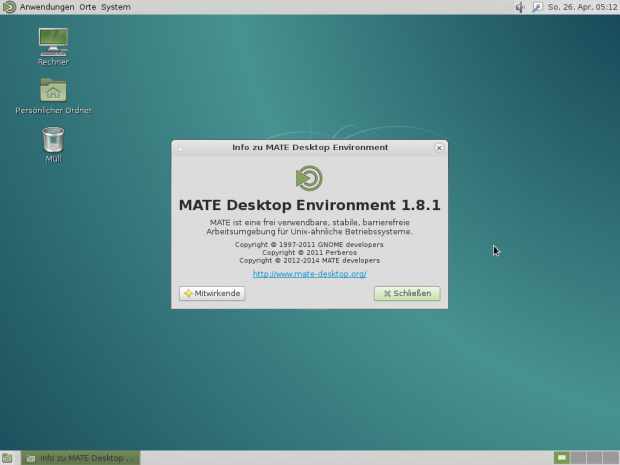Click the Schließen button

pyautogui.click(x=407, y=293)
